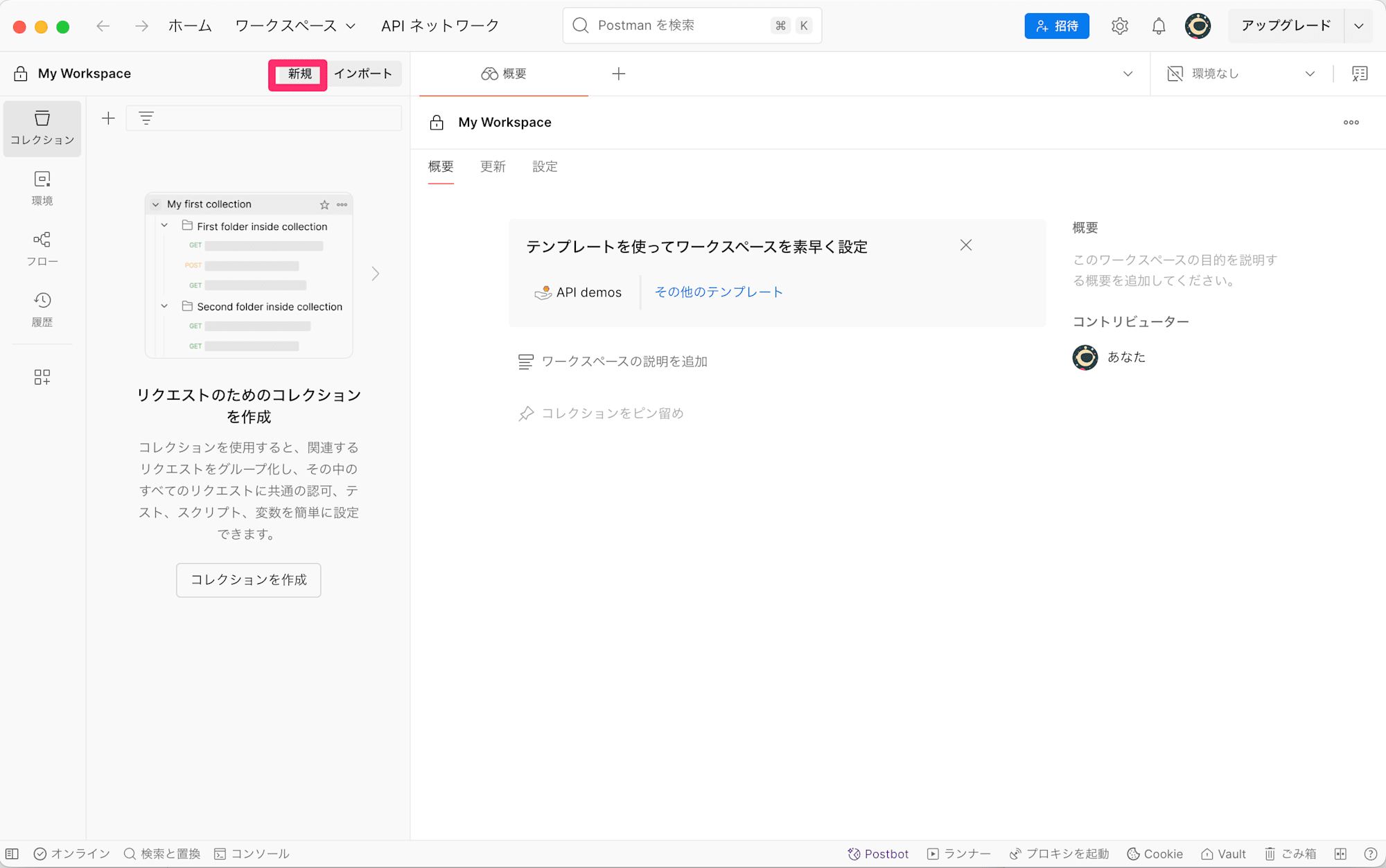
Task: Collapse First folder inside collection
Action: [x=164, y=226]
